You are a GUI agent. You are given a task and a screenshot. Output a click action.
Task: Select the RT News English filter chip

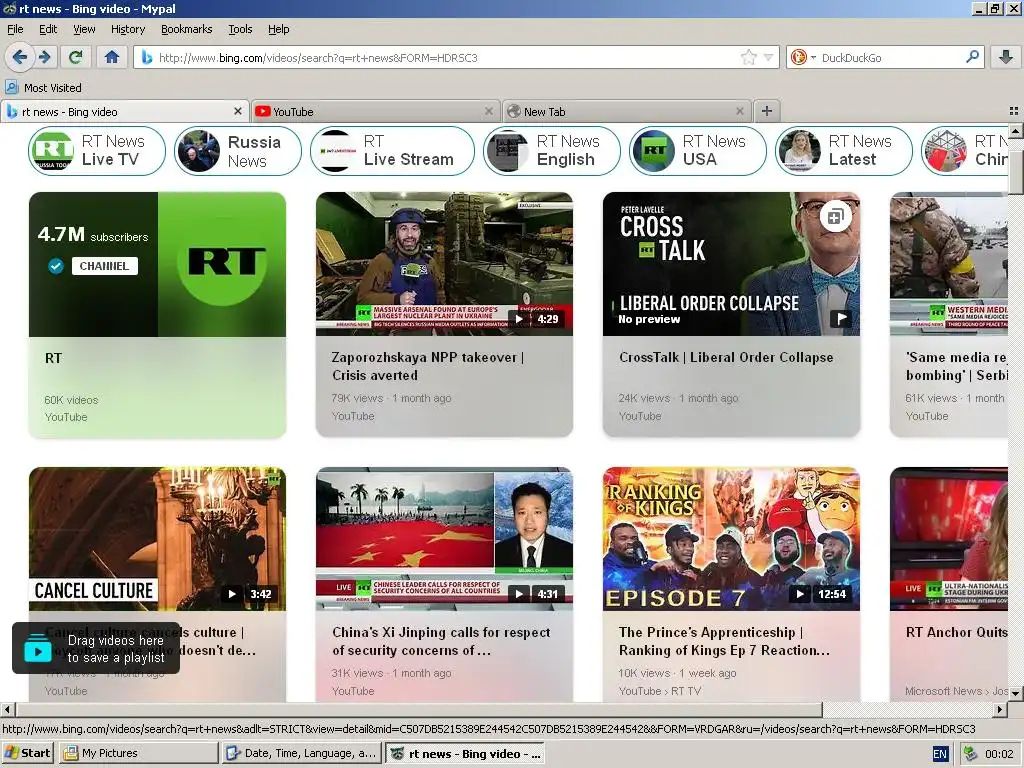(x=551, y=151)
